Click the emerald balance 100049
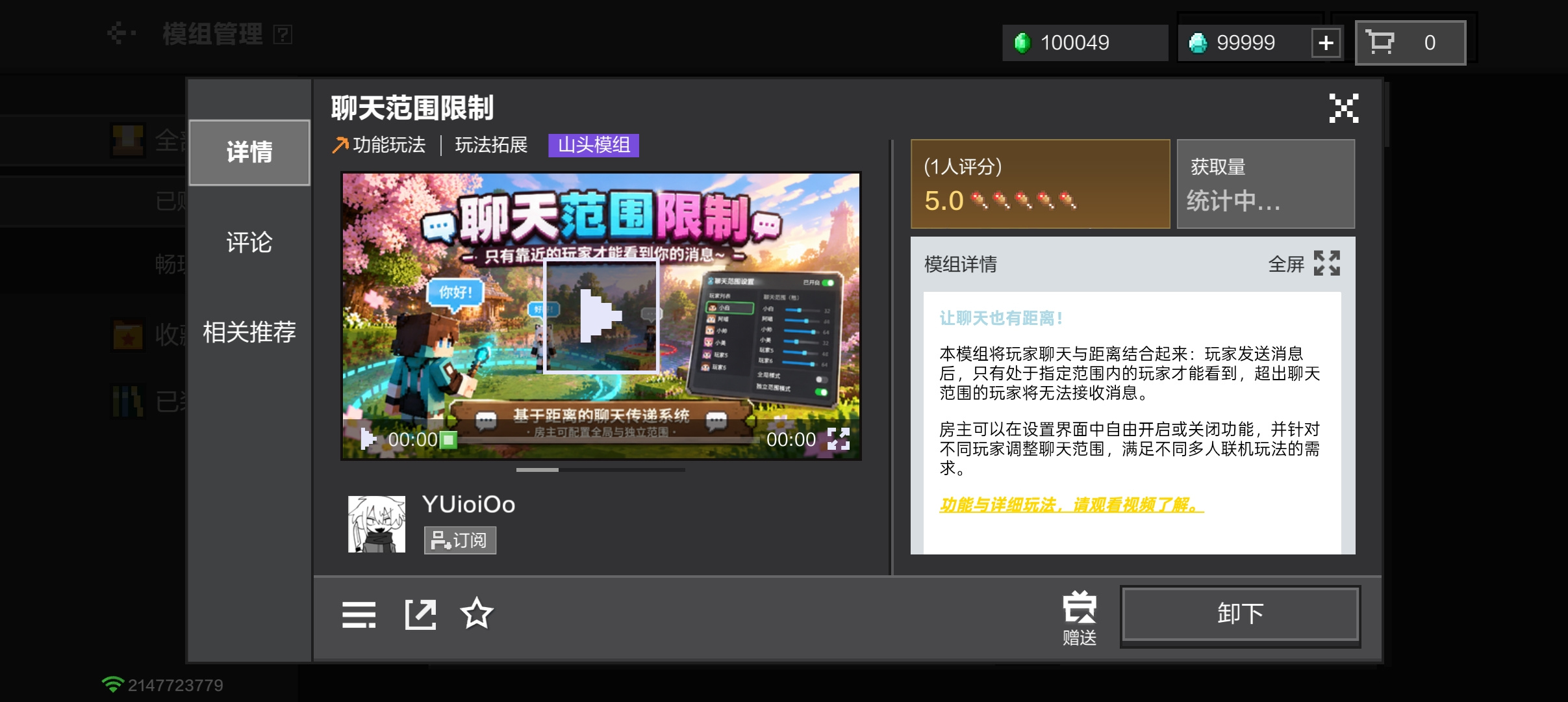The height and width of the screenshot is (702, 1568). (x=1085, y=43)
